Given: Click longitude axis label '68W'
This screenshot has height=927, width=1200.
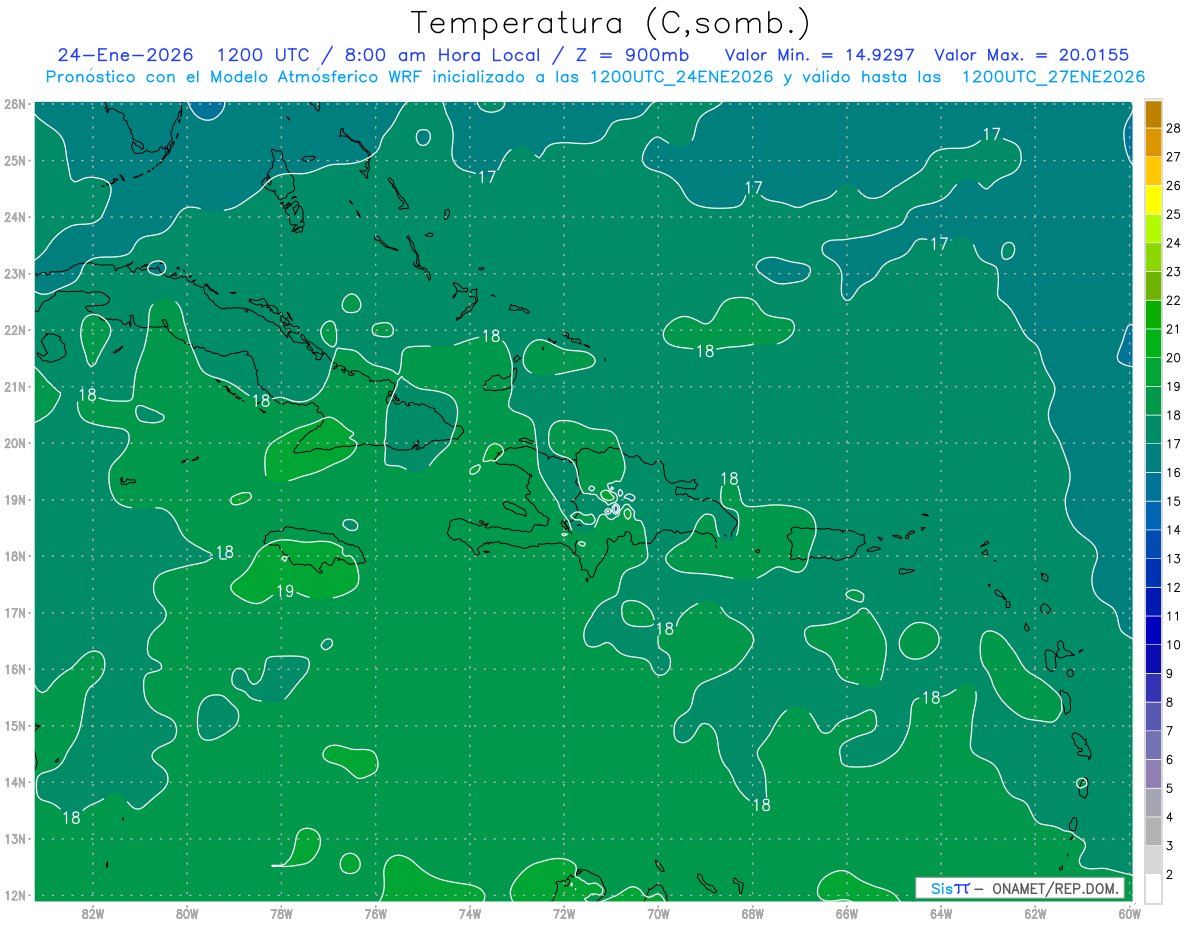Looking at the screenshot, I should click(752, 913).
